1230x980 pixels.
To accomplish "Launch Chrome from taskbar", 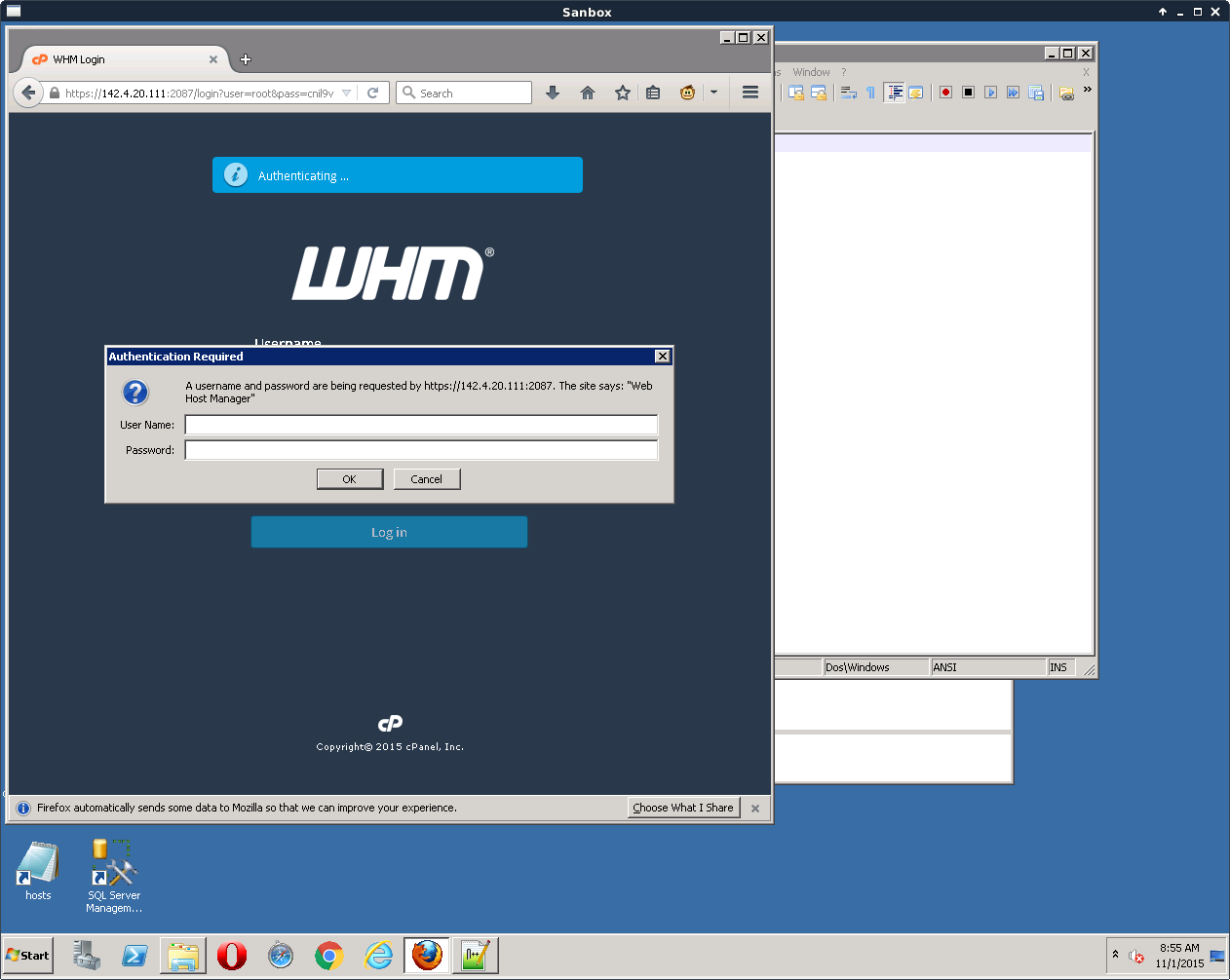I will point(329,956).
